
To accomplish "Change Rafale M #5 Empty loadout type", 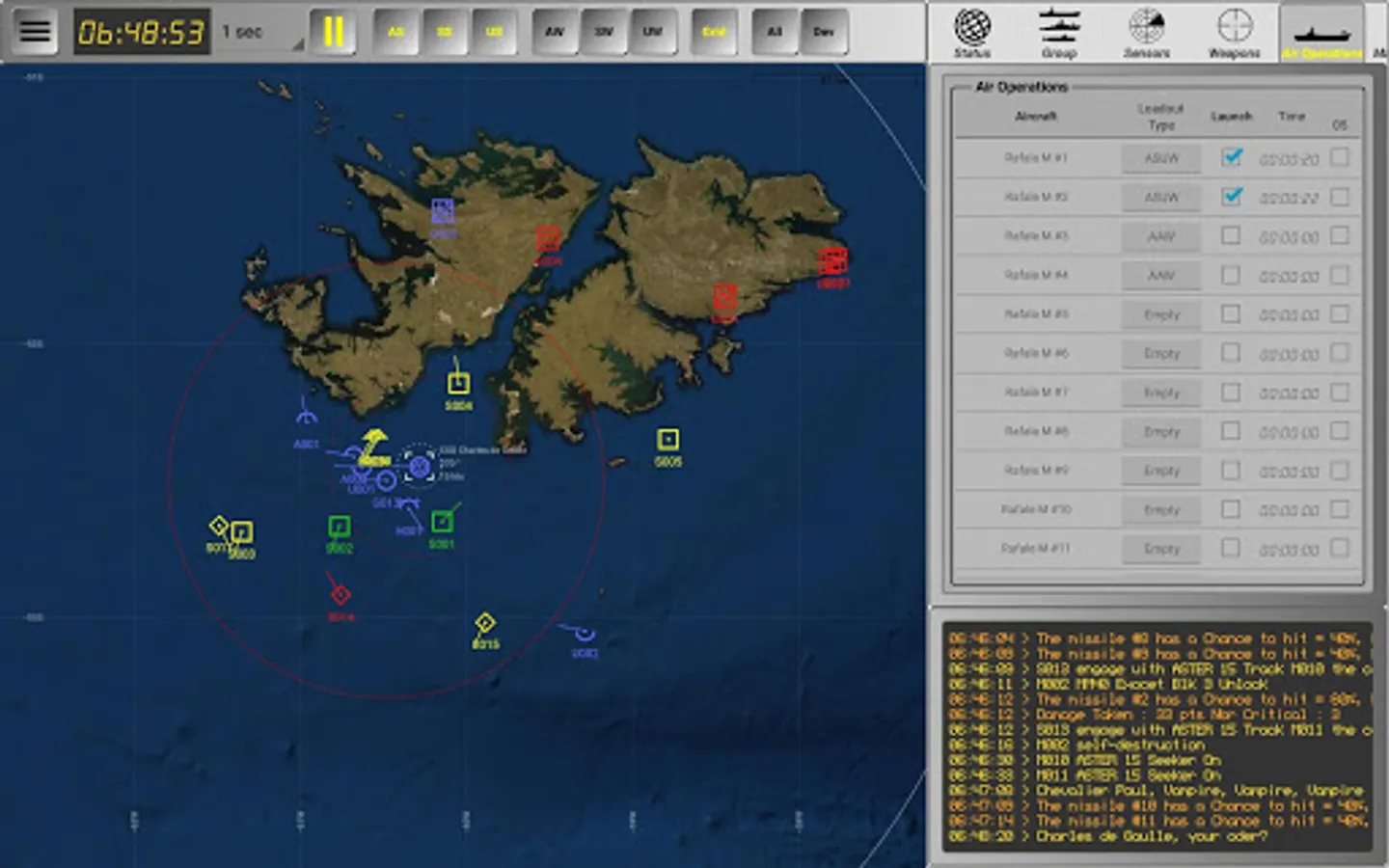I will point(1161,314).
